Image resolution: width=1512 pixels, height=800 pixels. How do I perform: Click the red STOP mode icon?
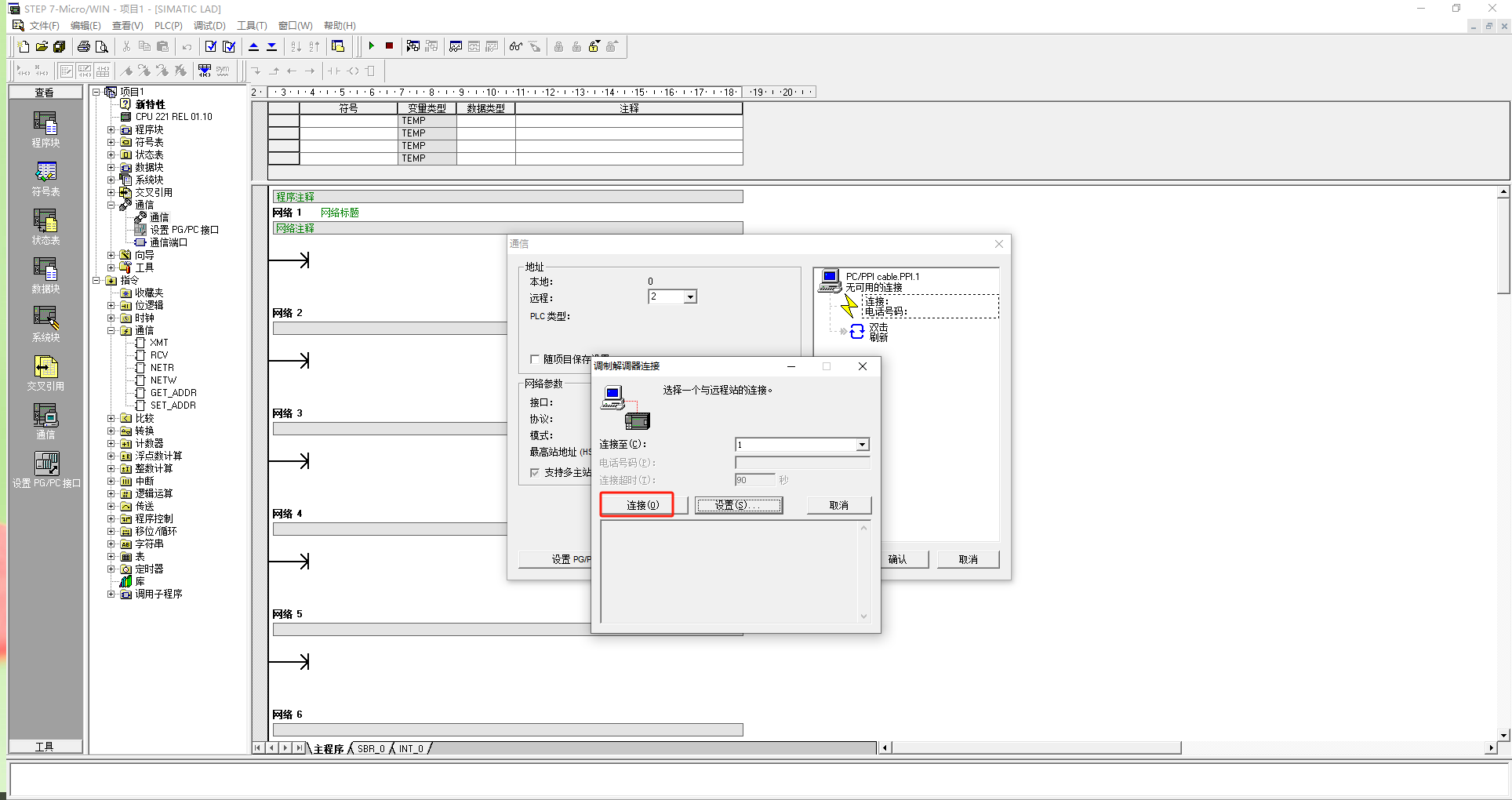tap(389, 46)
